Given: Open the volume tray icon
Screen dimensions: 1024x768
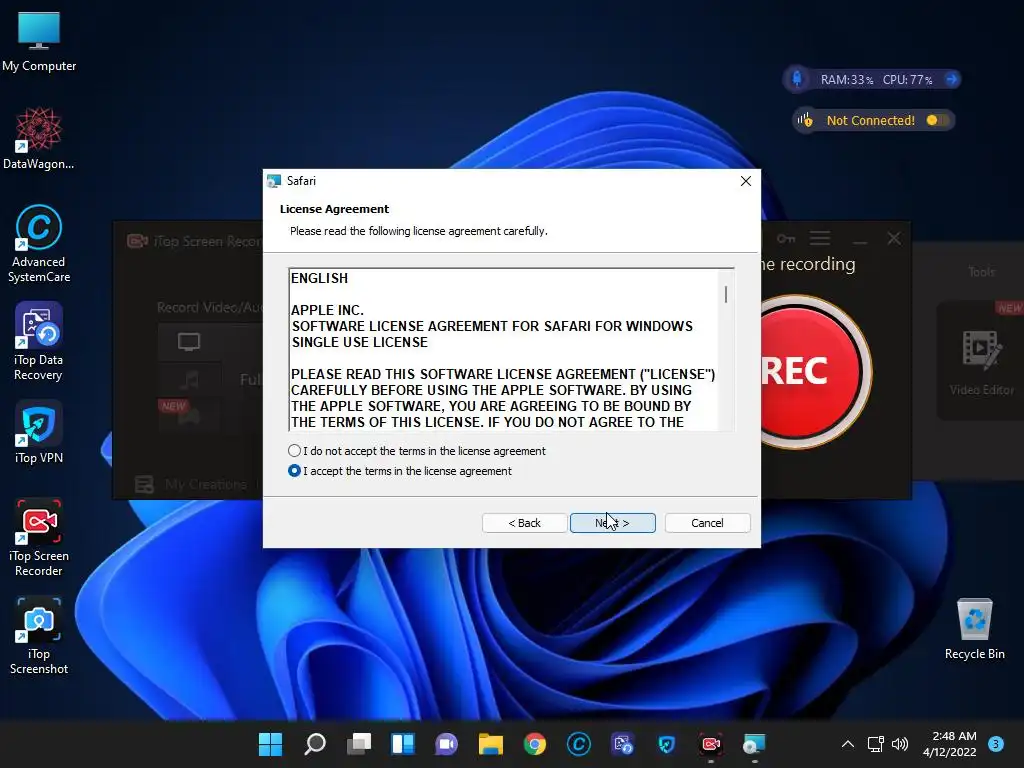Looking at the screenshot, I should pos(900,744).
